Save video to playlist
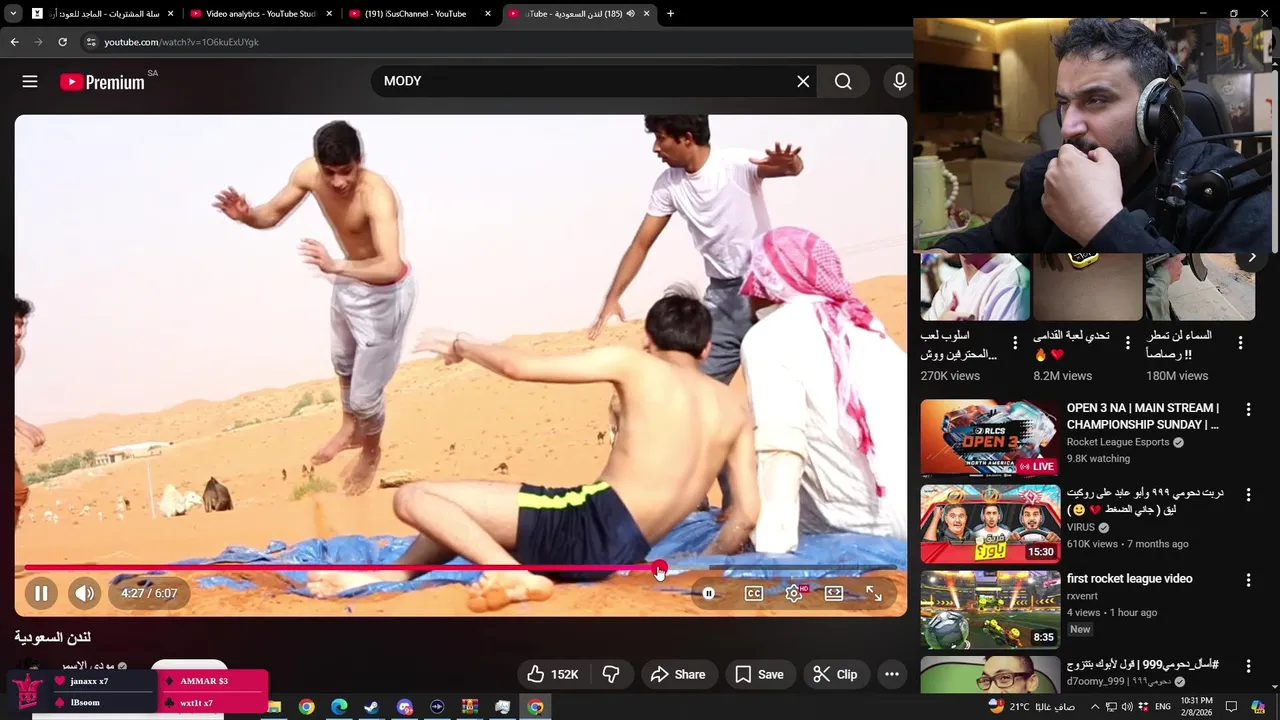The image size is (1280, 720). (x=760, y=674)
